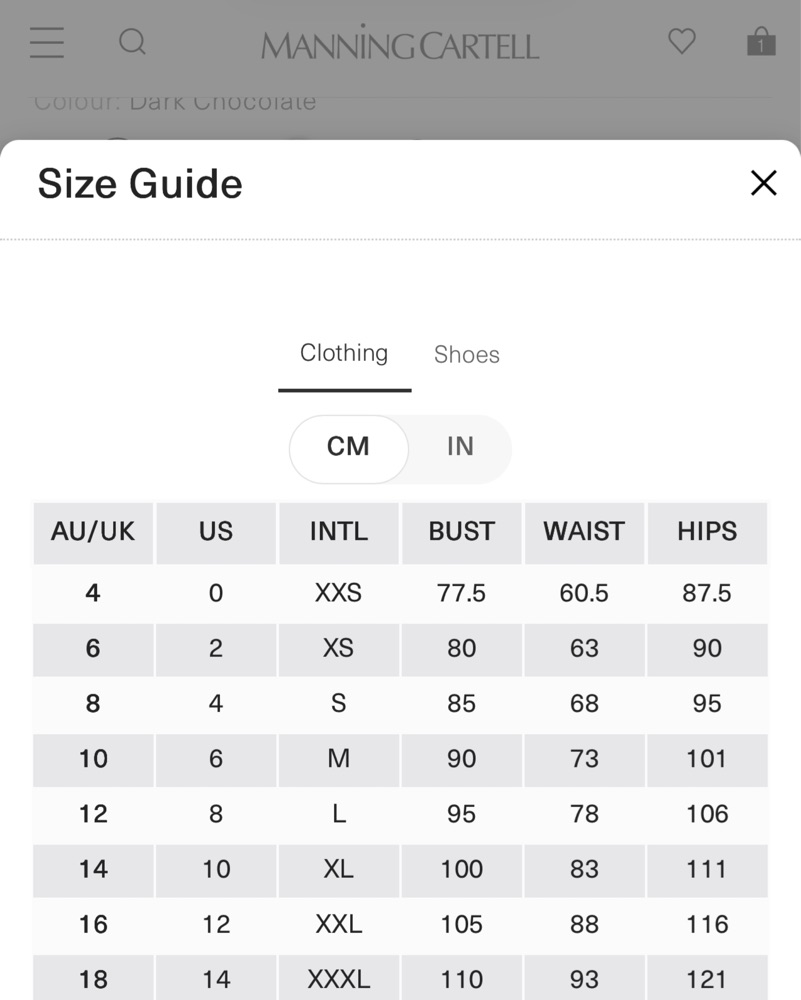Select the Clothing tab

344,354
